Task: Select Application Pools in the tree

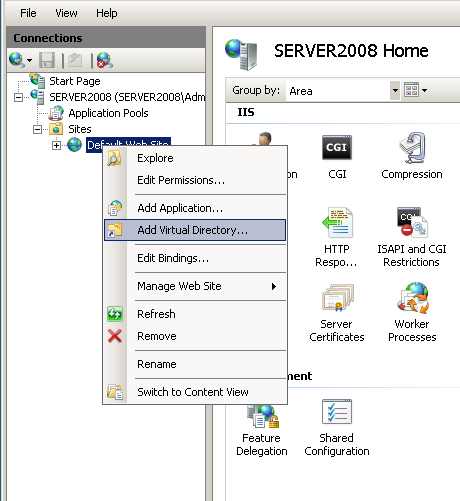Action: tap(108, 113)
